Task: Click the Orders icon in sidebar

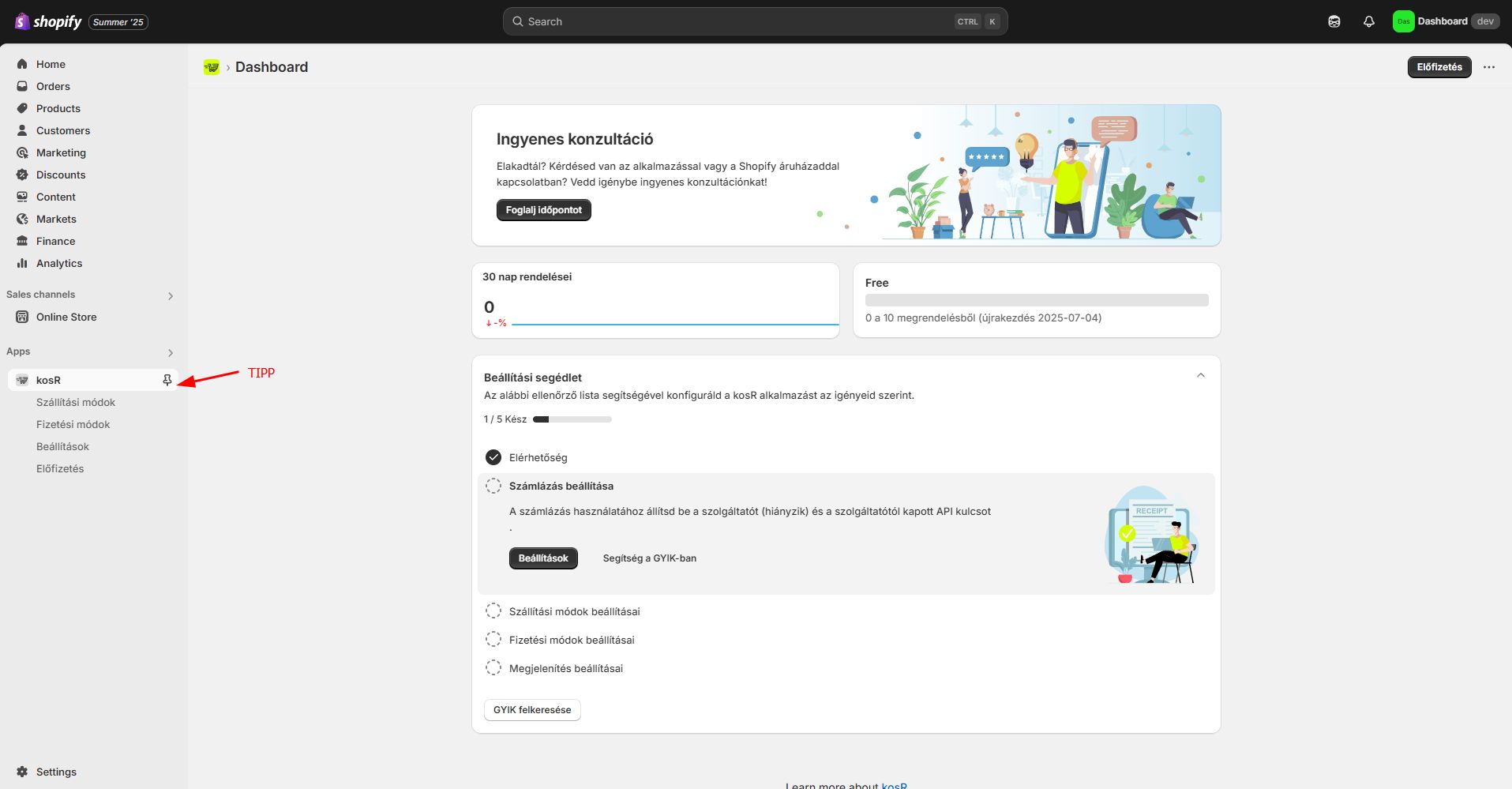Action: pos(22,86)
